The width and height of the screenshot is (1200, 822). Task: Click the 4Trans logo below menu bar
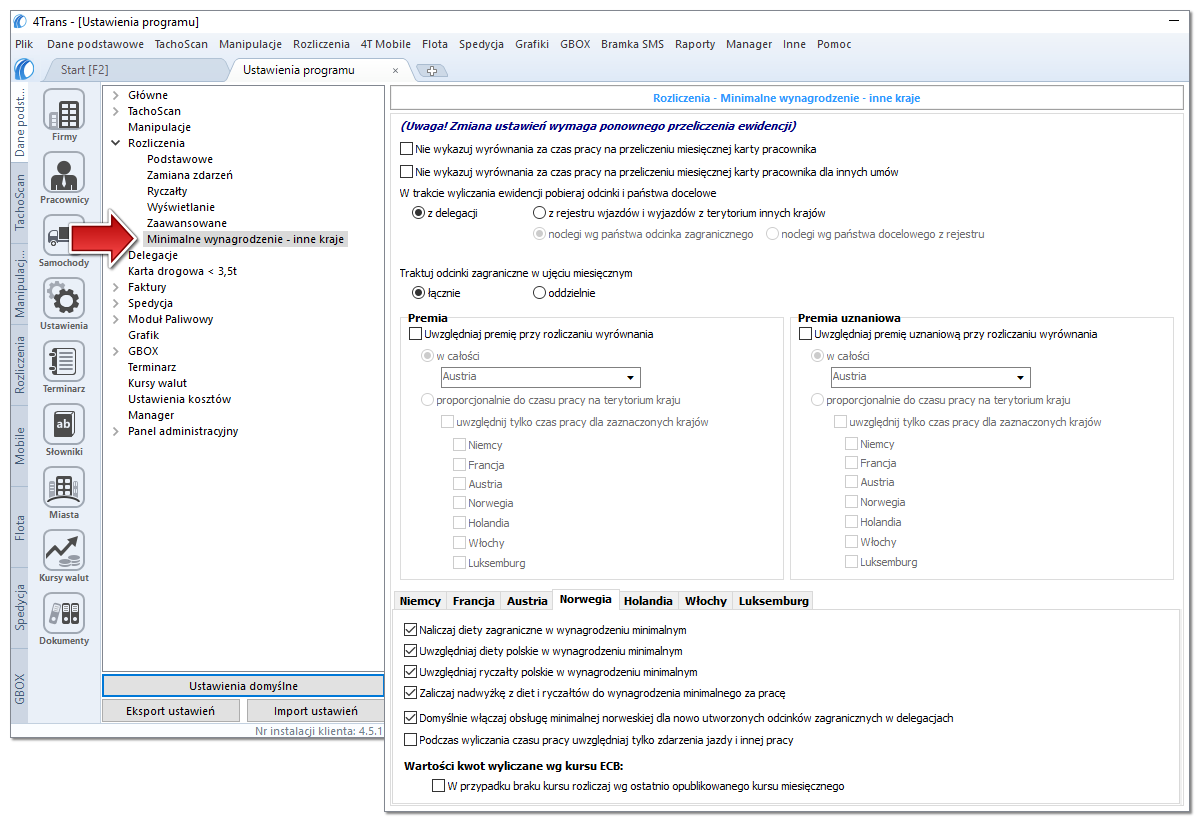click(25, 69)
